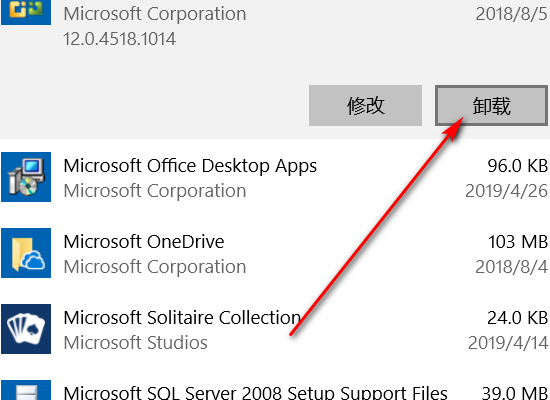Select the SQL Server 2008 Setup Support icon
550x400 pixels.
coord(26,390)
